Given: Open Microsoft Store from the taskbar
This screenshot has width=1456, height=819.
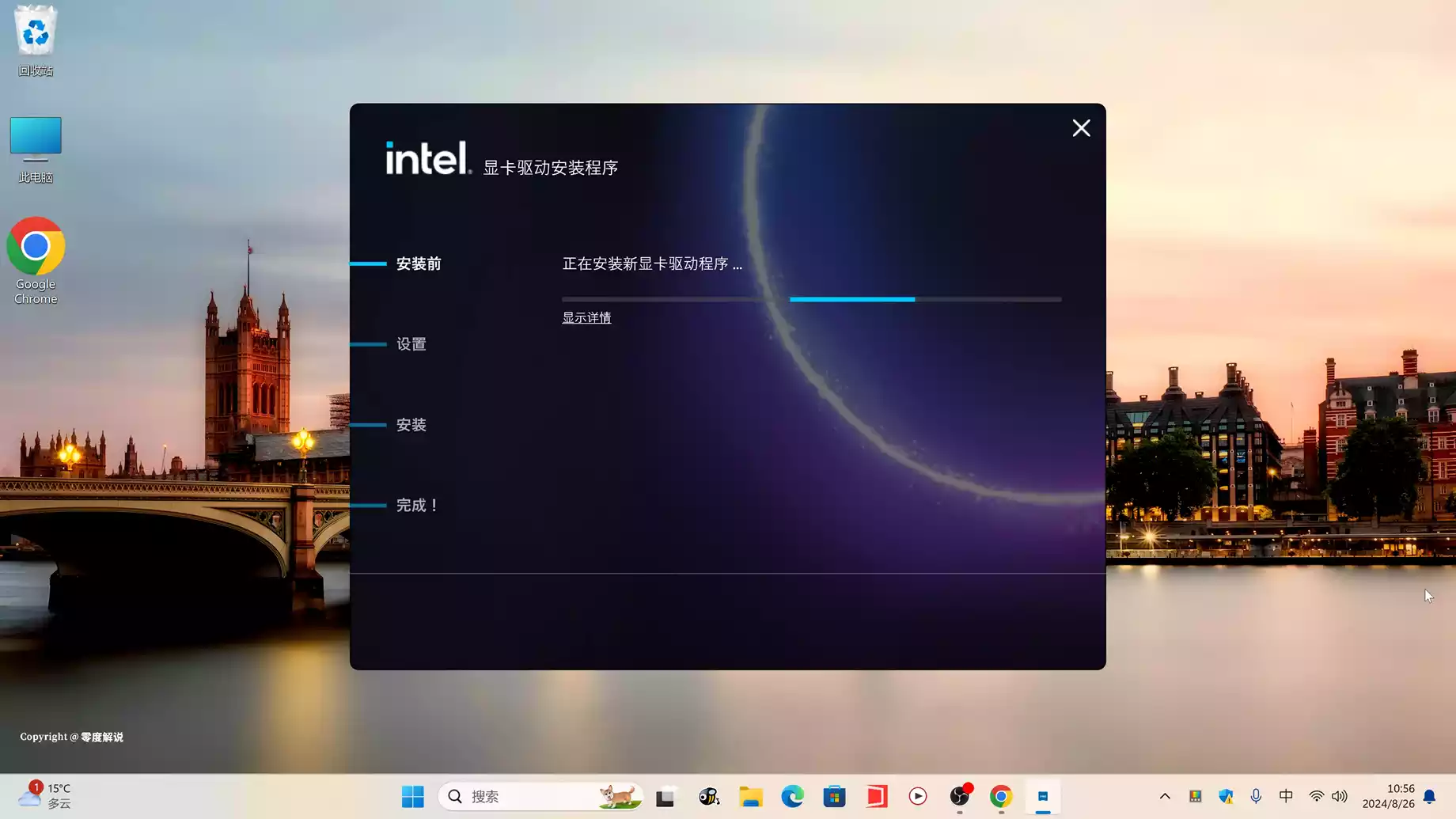Looking at the screenshot, I should (x=834, y=796).
